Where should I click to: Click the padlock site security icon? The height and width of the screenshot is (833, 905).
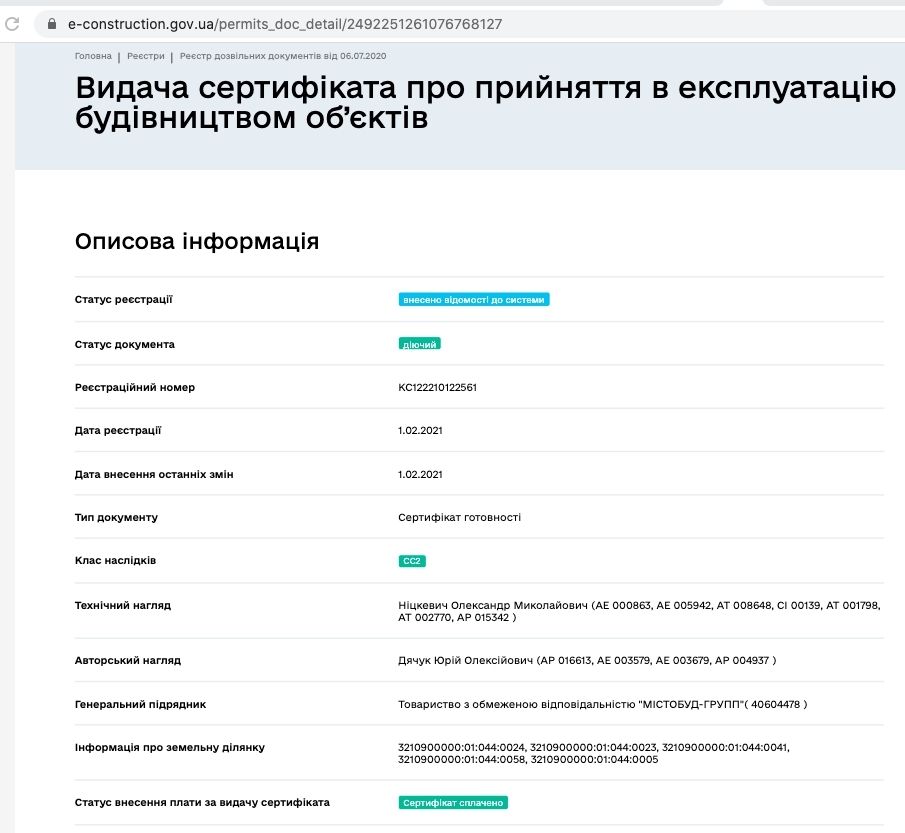pyautogui.click(x=52, y=24)
